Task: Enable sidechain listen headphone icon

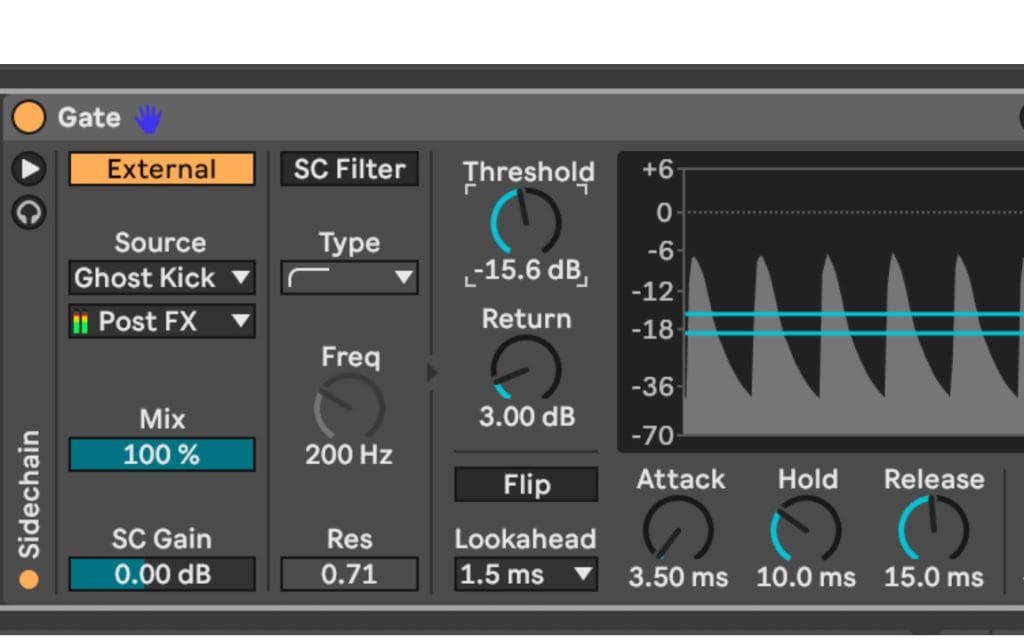Action: coord(29,212)
